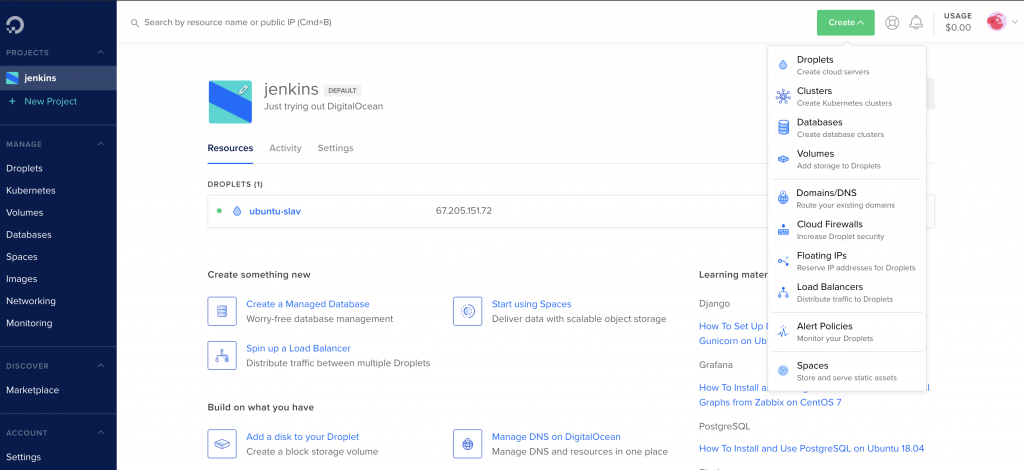Click Create a Managed Database link
Screen dimensions: 1024x470
(308, 304)
